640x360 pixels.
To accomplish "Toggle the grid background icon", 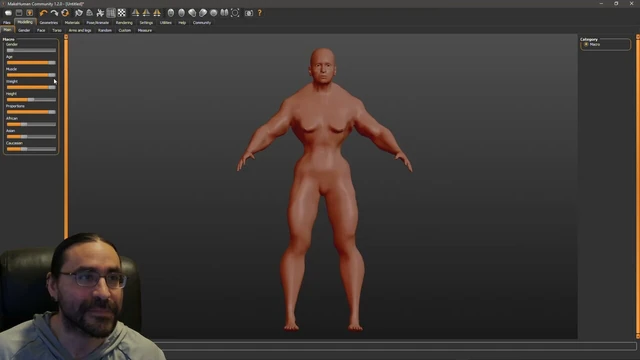I will click(x=111, y=13).
